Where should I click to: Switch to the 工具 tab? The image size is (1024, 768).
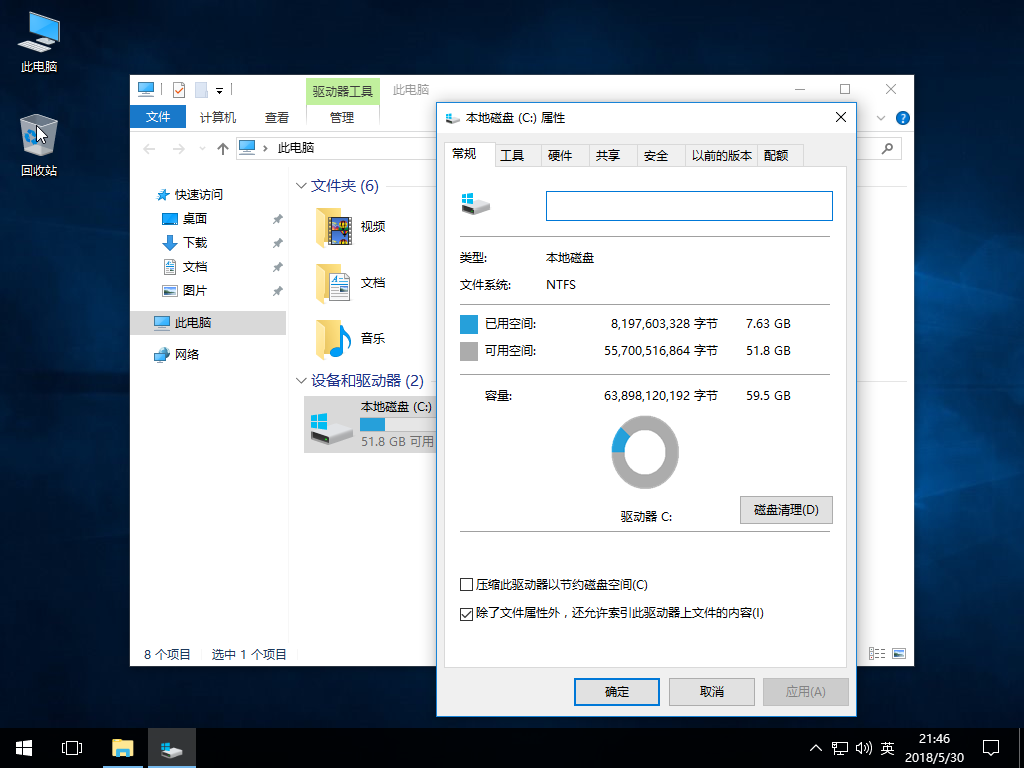pyautogui.click(x=512, y=155)
